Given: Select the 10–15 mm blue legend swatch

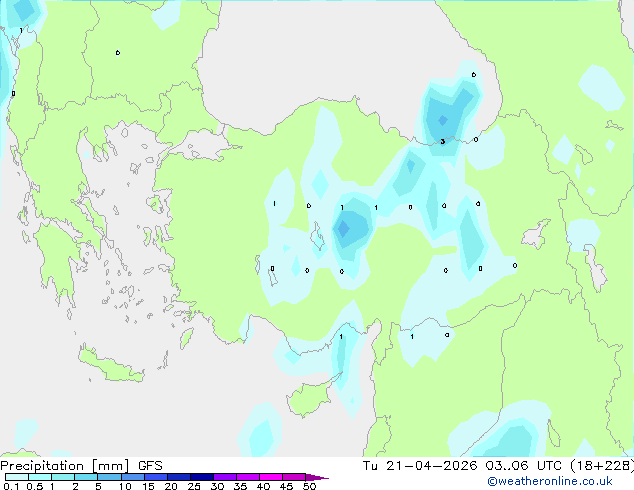Looking at the screenshot, I should (x=132, y=477).
